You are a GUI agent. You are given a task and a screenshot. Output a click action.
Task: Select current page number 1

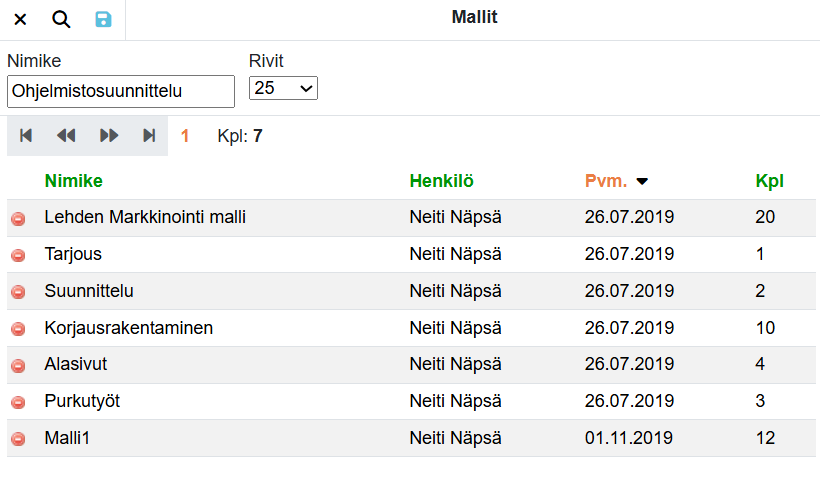(185, 136)
